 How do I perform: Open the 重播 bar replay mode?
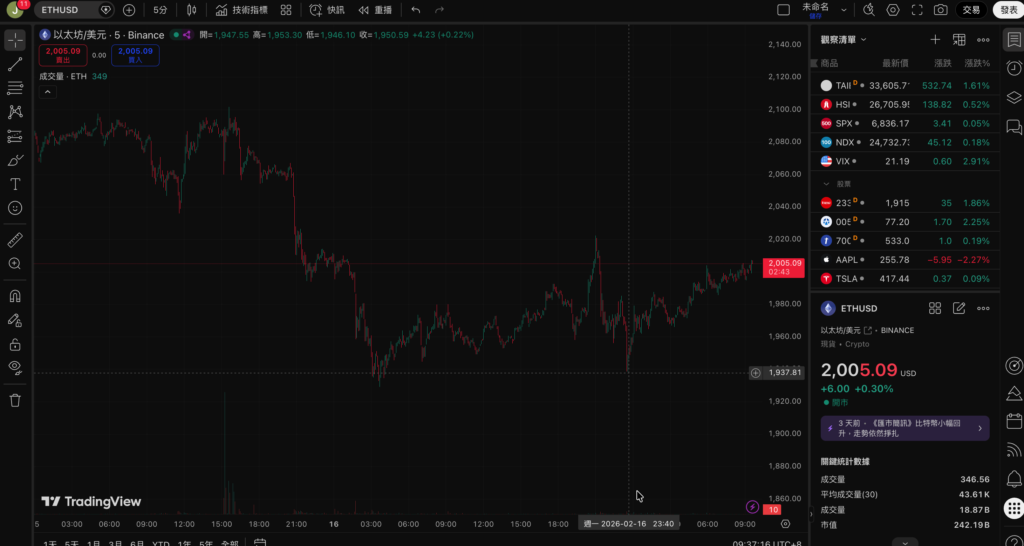(375, 10)
